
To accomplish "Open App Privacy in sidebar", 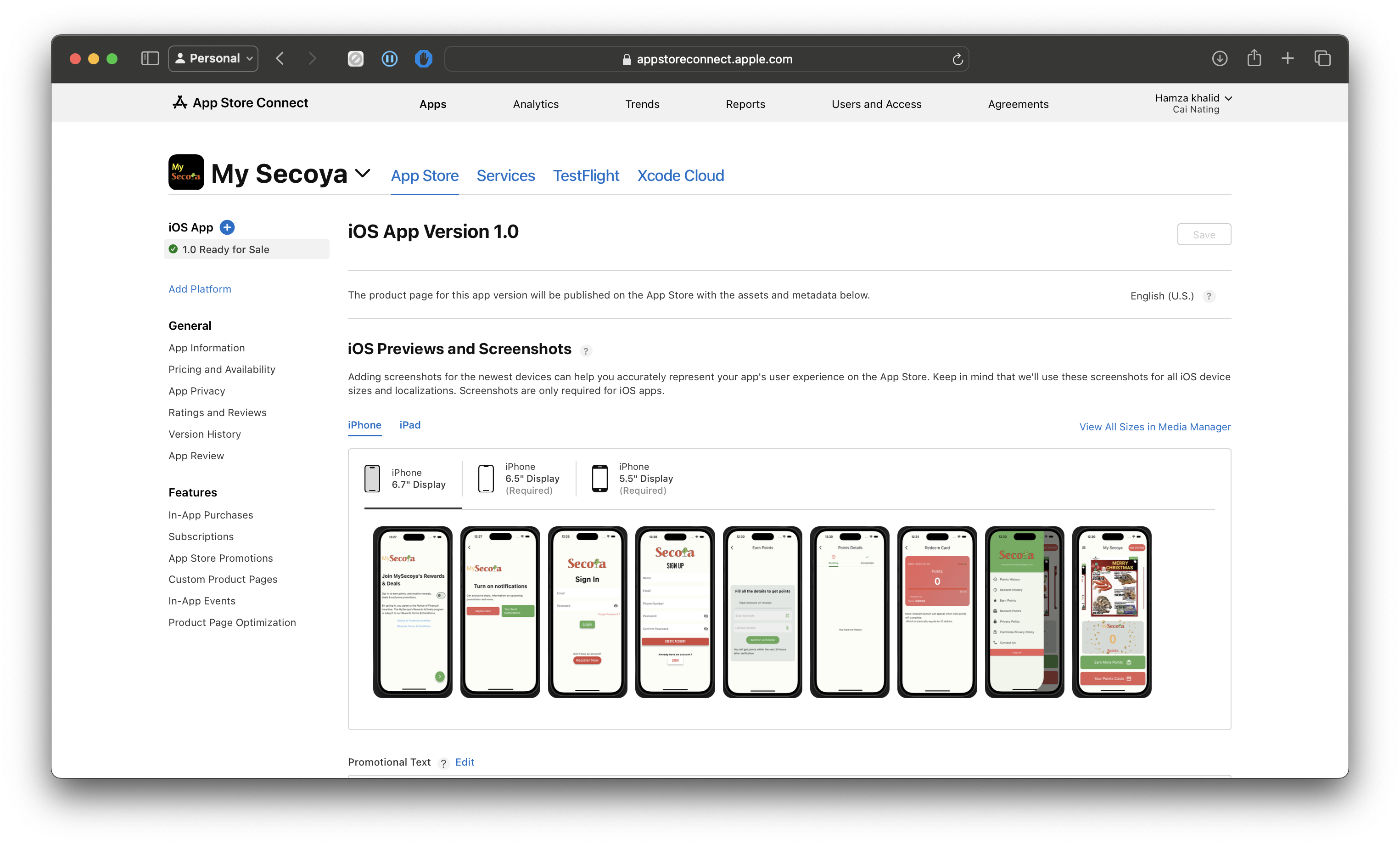I will point(196,390).
